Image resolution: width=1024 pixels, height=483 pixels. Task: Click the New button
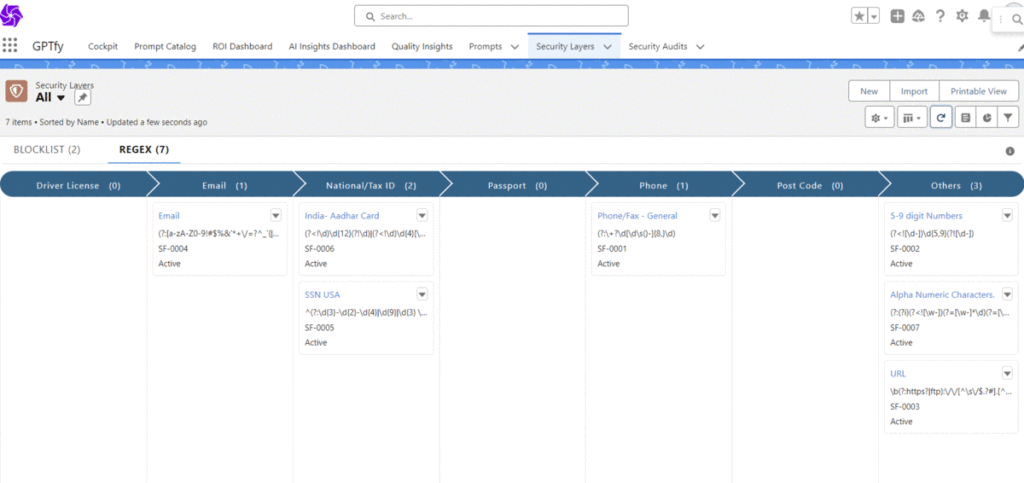(868, 91)
